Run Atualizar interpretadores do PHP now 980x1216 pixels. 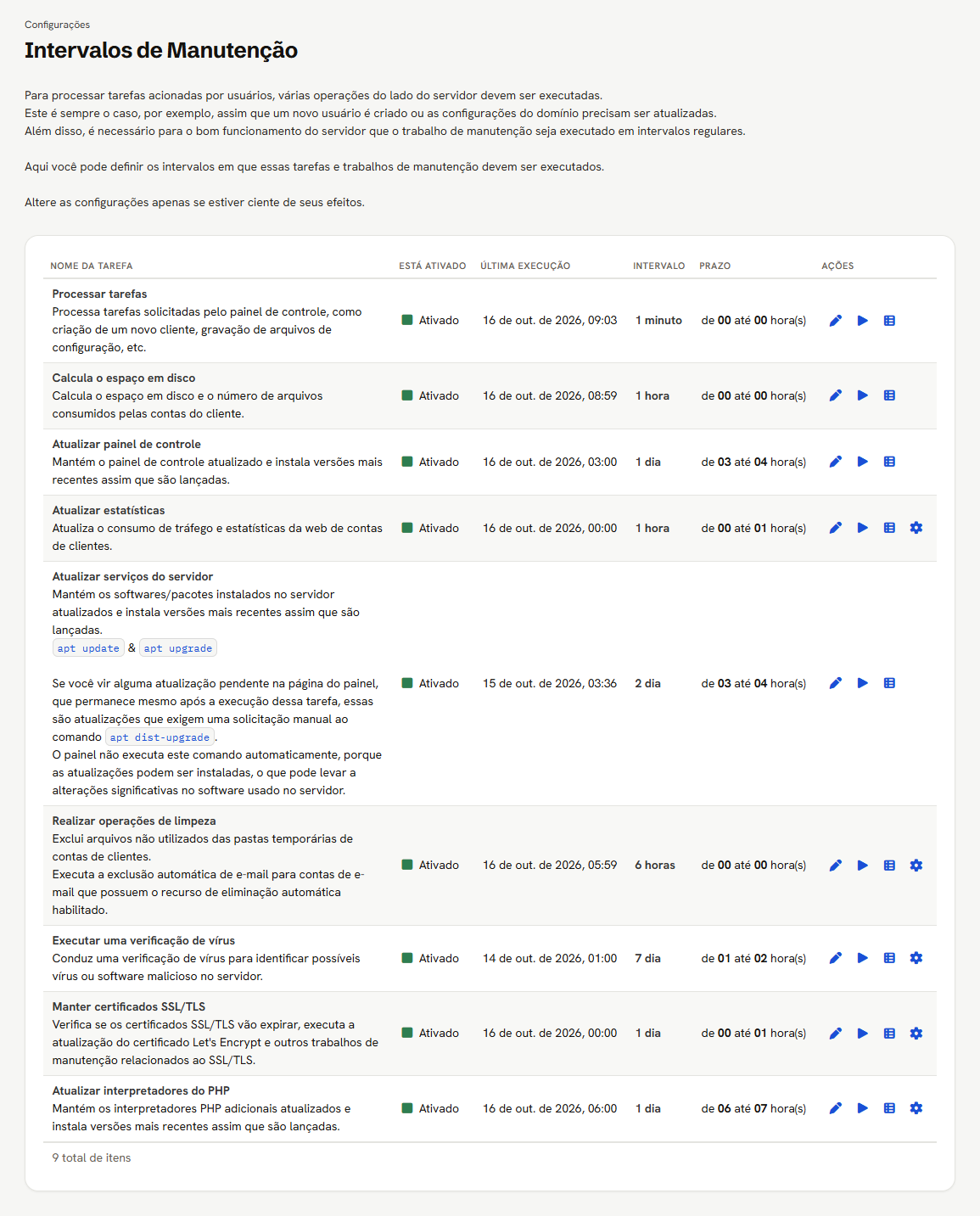tap(863, 1108)
